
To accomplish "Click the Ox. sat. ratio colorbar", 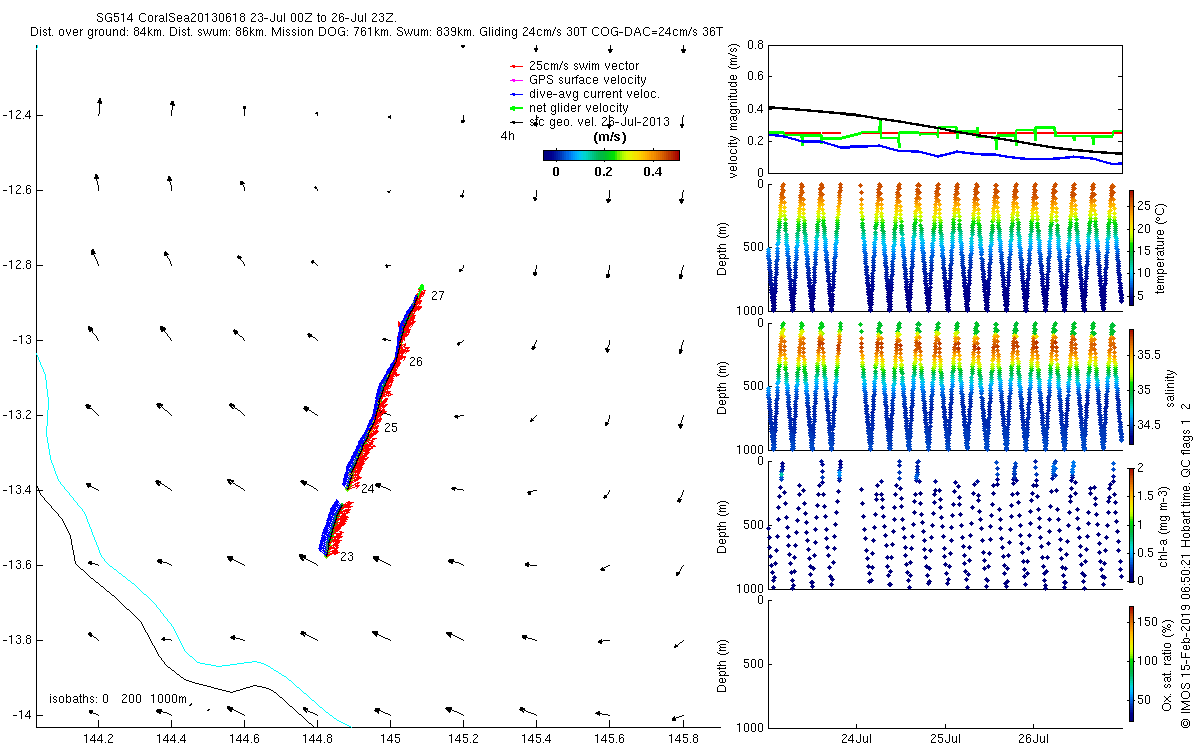I will (1131, 663).
